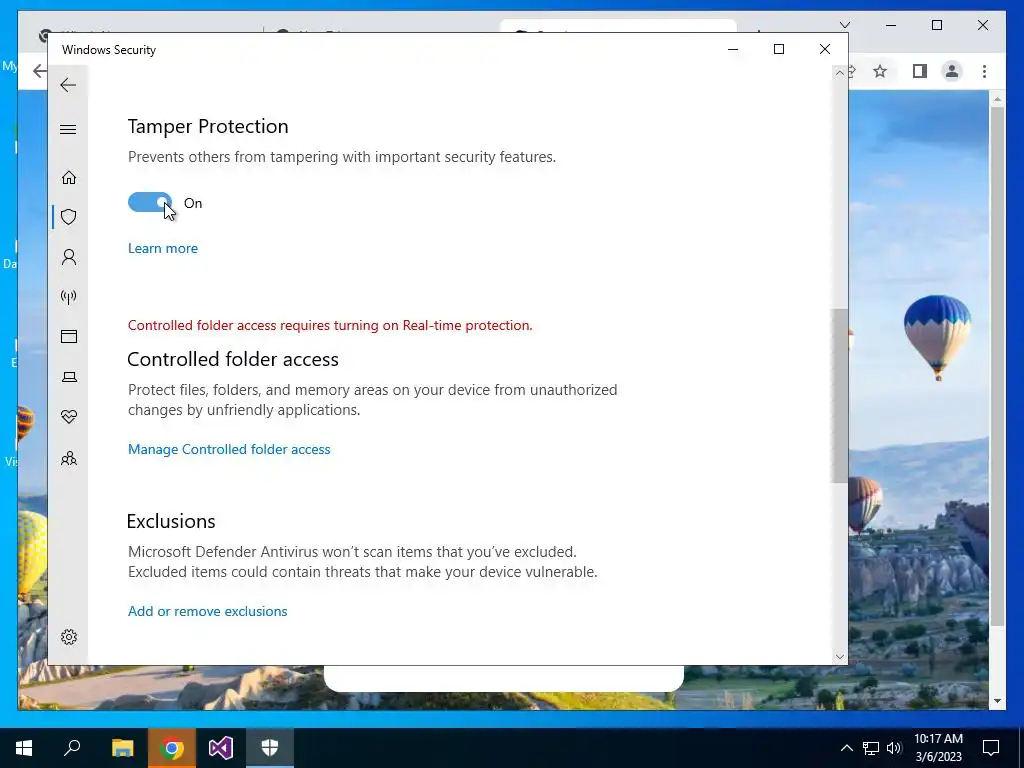
Task: Open the taskbar clock and date
Action: 938,748
